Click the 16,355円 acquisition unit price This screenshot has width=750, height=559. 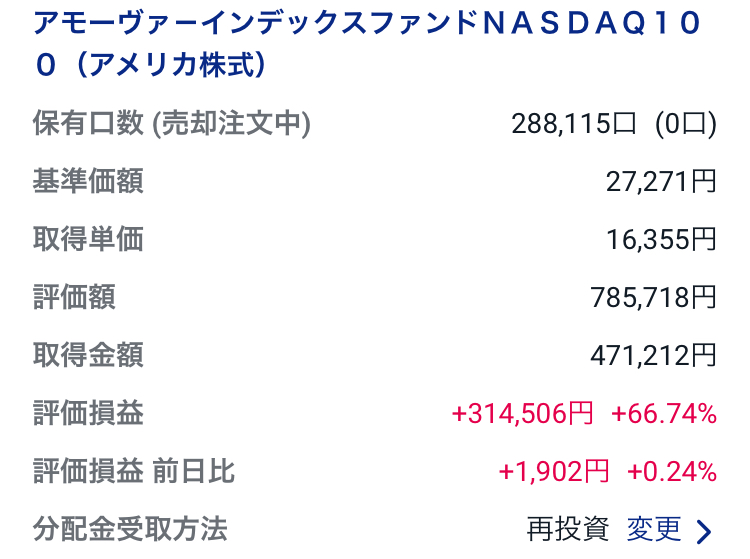click(661, 239)
